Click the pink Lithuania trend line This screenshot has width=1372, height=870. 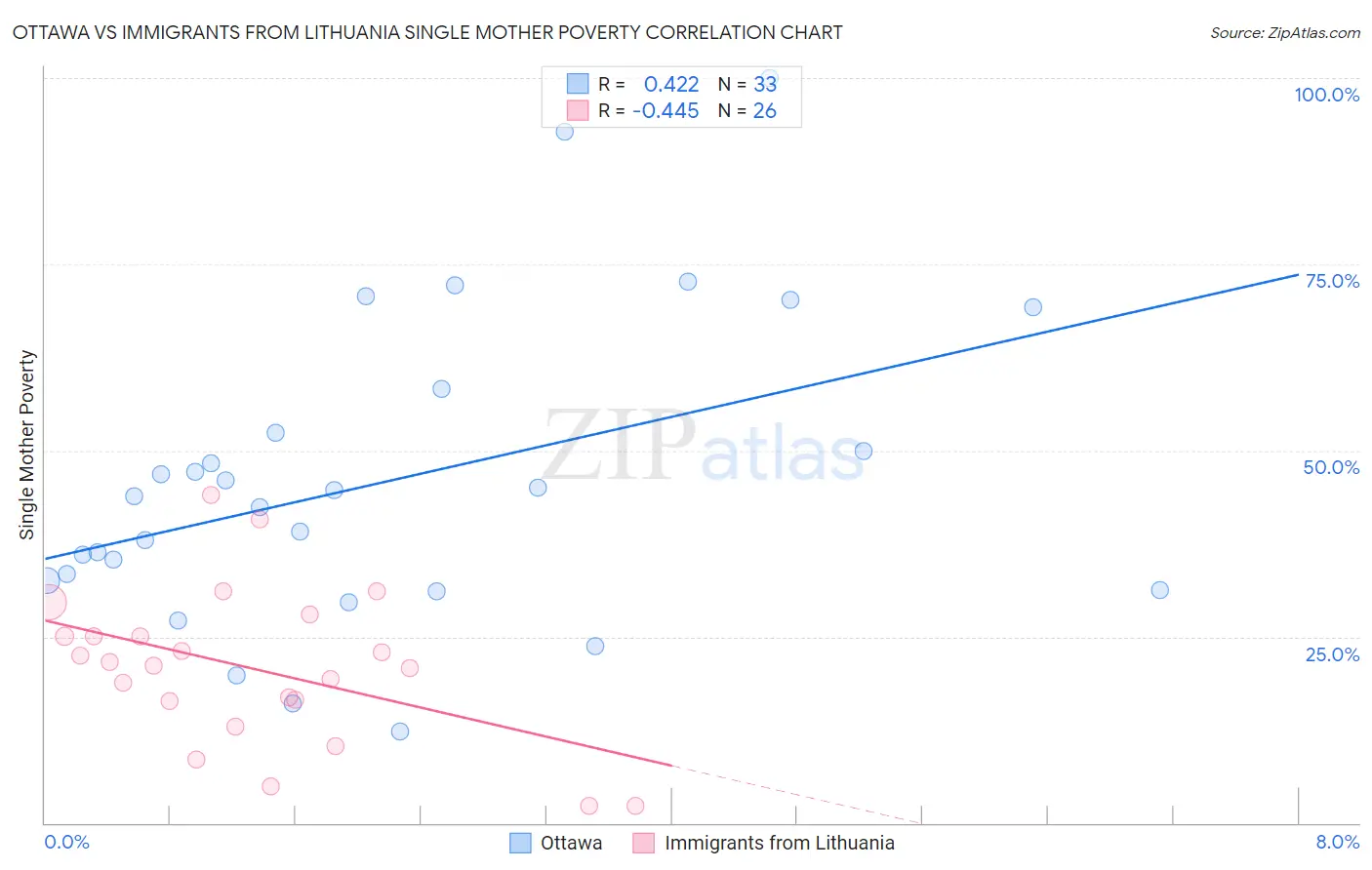point(358,692)
